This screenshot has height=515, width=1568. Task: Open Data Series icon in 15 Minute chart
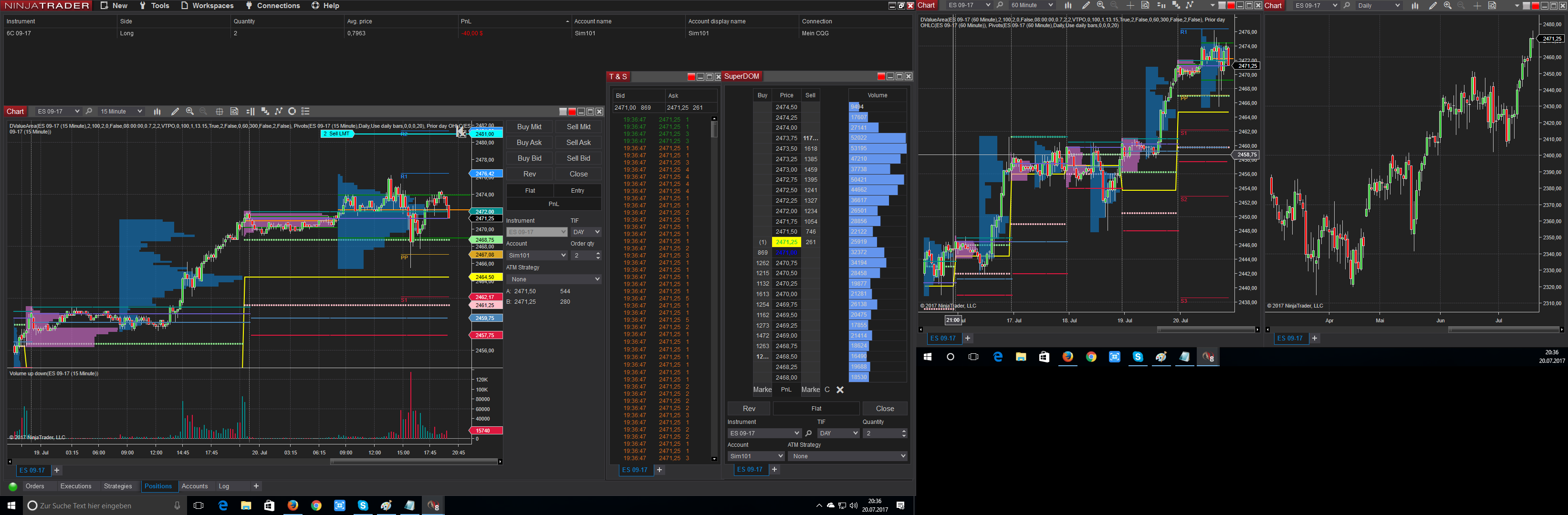[x=265, y=111]
